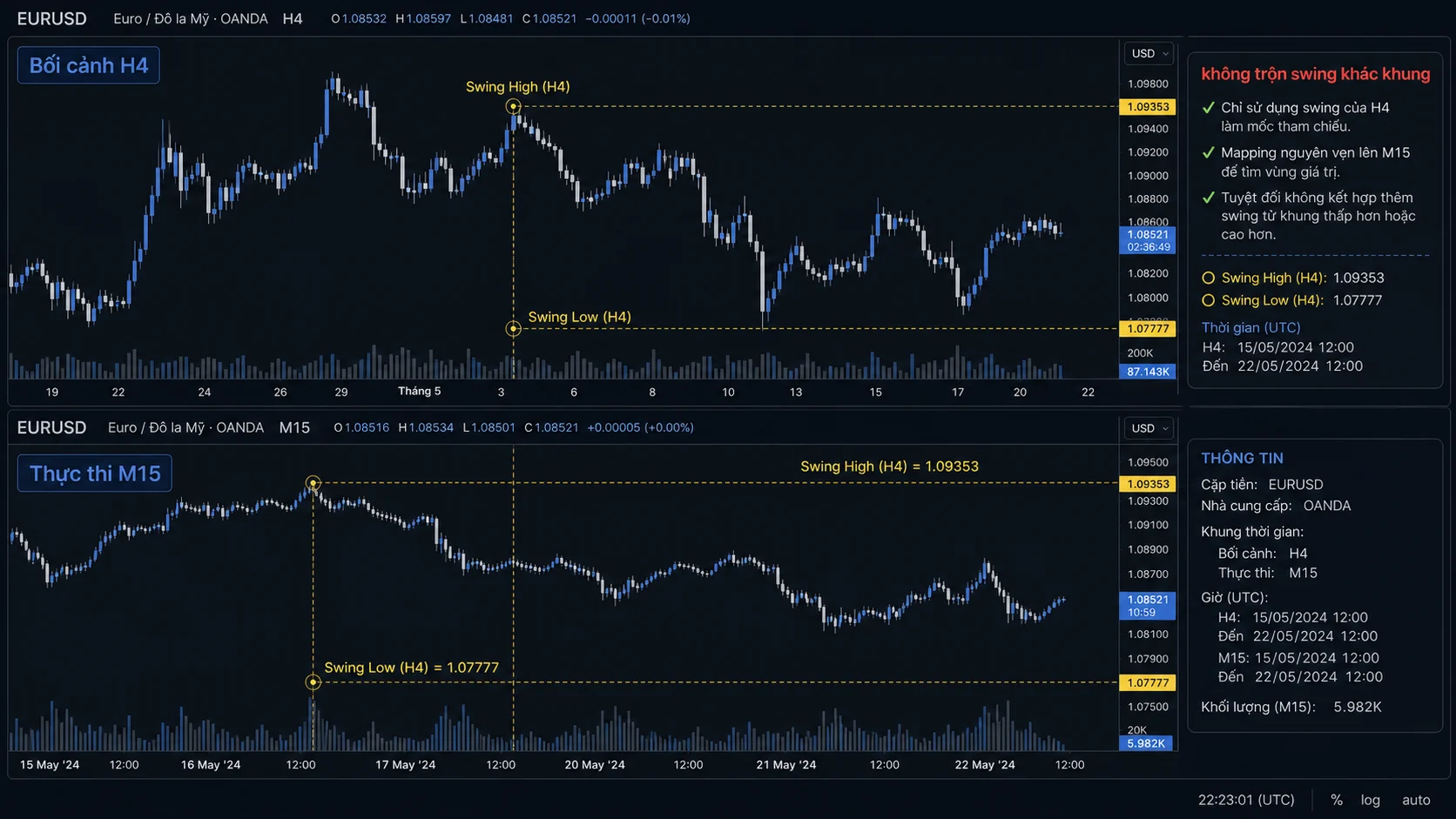This screenshot has height=819, width=1456.
Task: Open the USD currency dropdown on H4 chart
Action: (x=1149, y=54)
